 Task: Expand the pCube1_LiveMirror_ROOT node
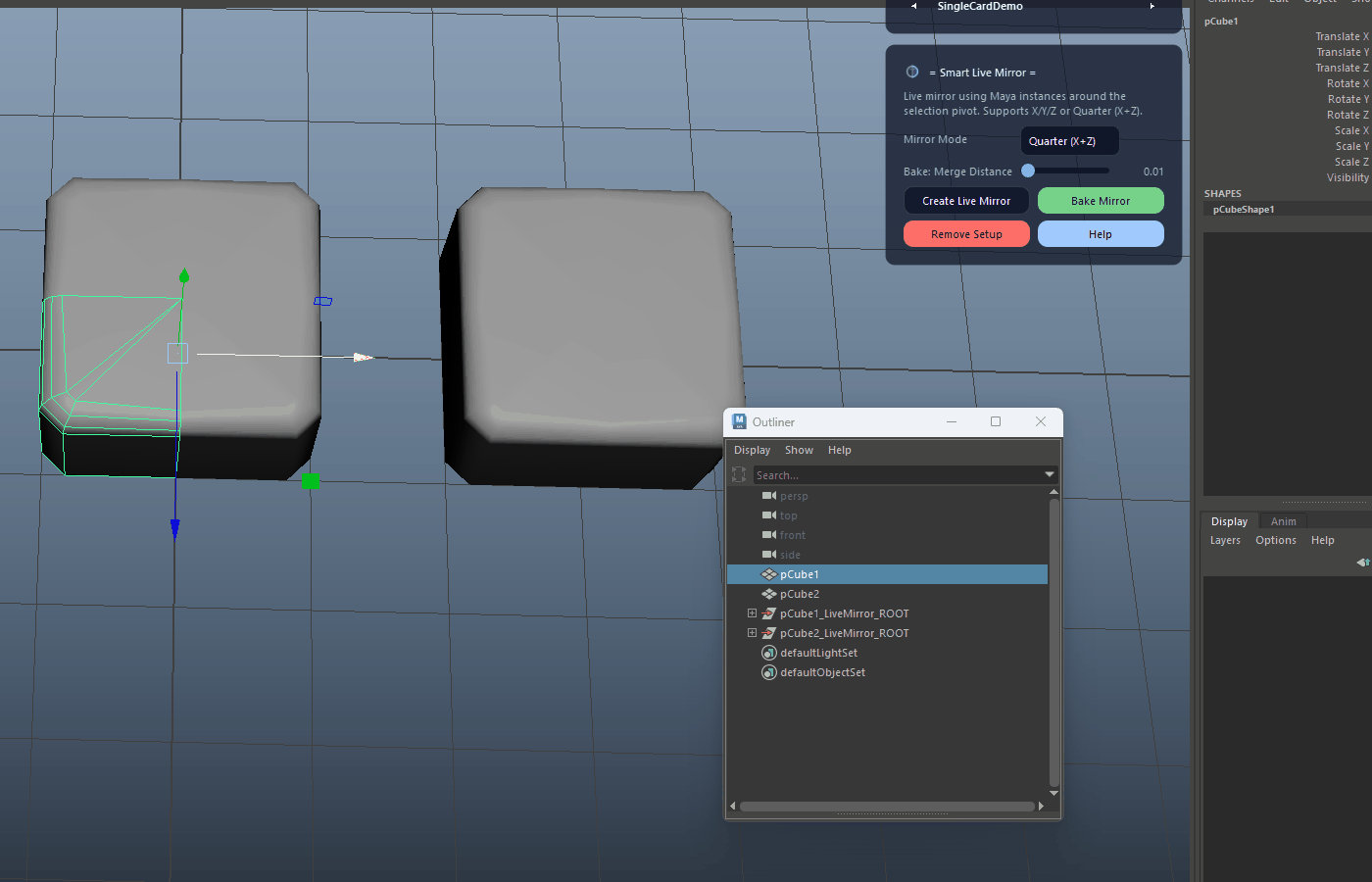753,613
